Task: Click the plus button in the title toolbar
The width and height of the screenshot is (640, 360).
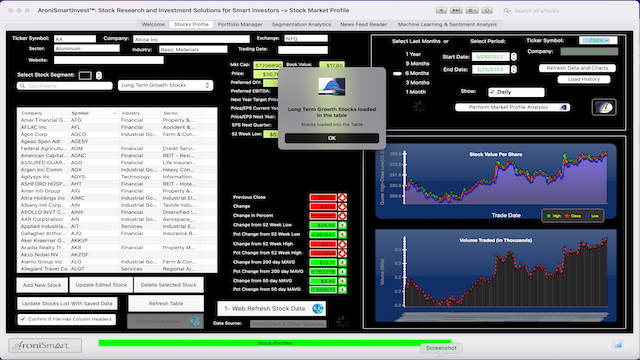Action: [441, 10]
